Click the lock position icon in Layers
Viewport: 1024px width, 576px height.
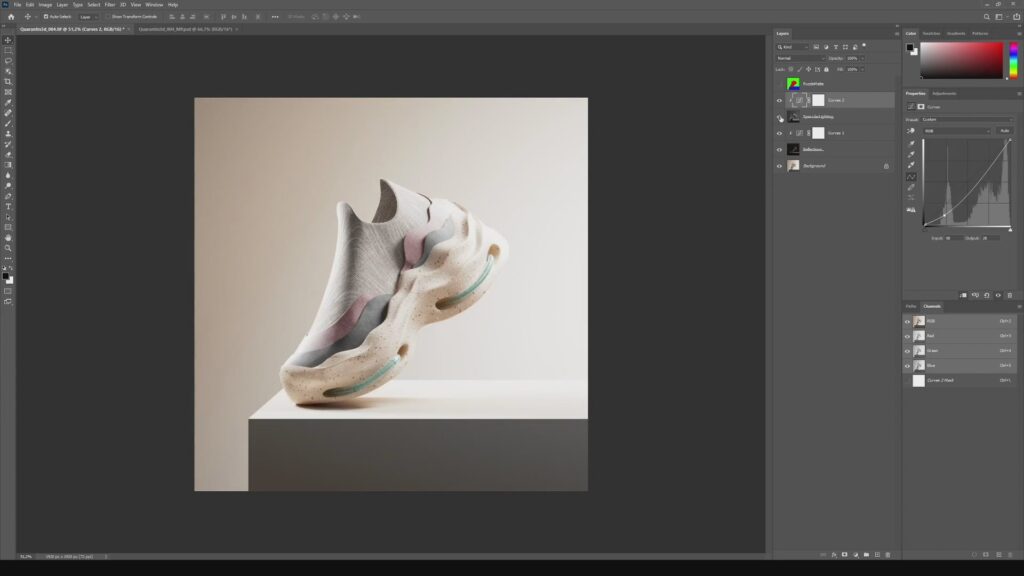[x=808, y=69]
